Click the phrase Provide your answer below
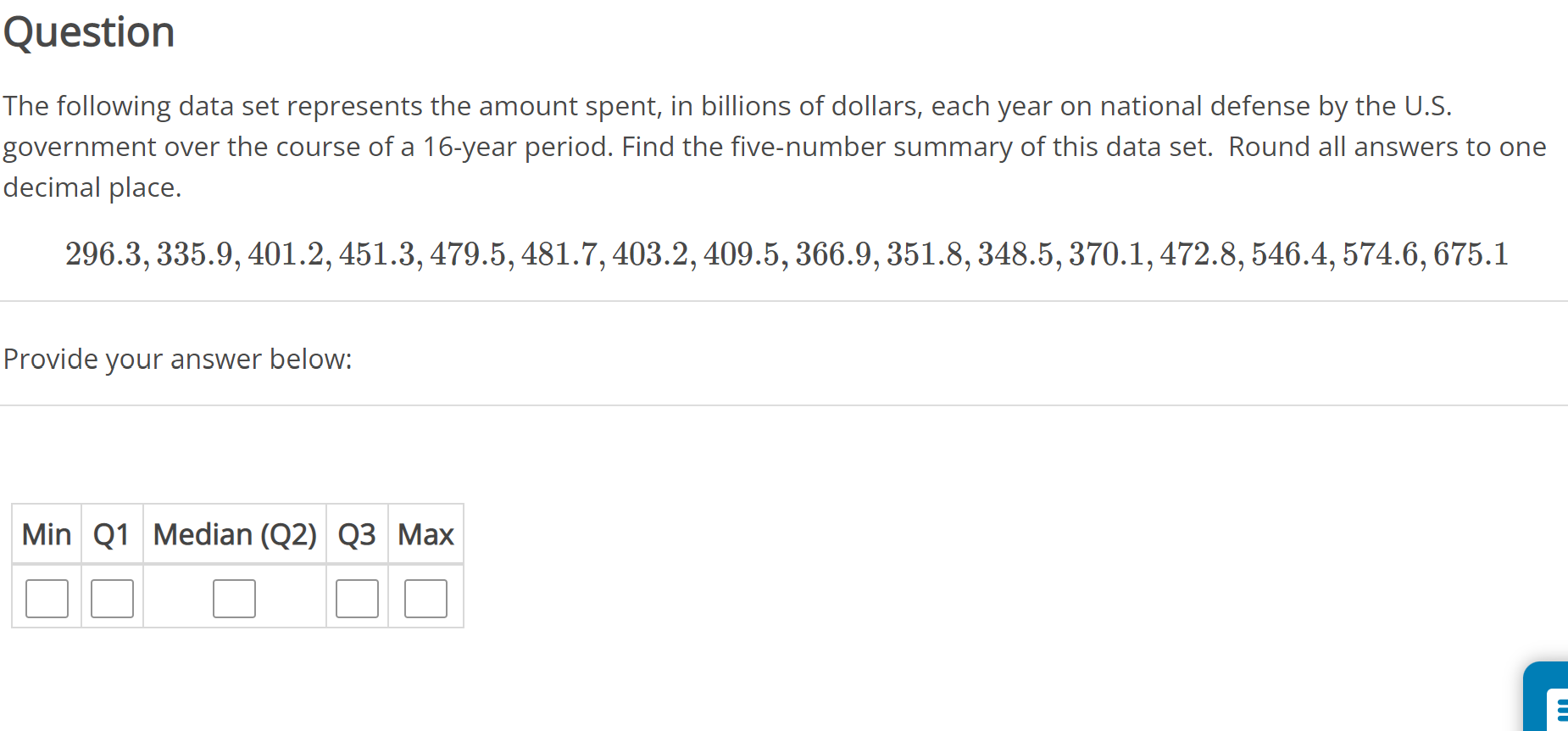 (x=177, y=359)
